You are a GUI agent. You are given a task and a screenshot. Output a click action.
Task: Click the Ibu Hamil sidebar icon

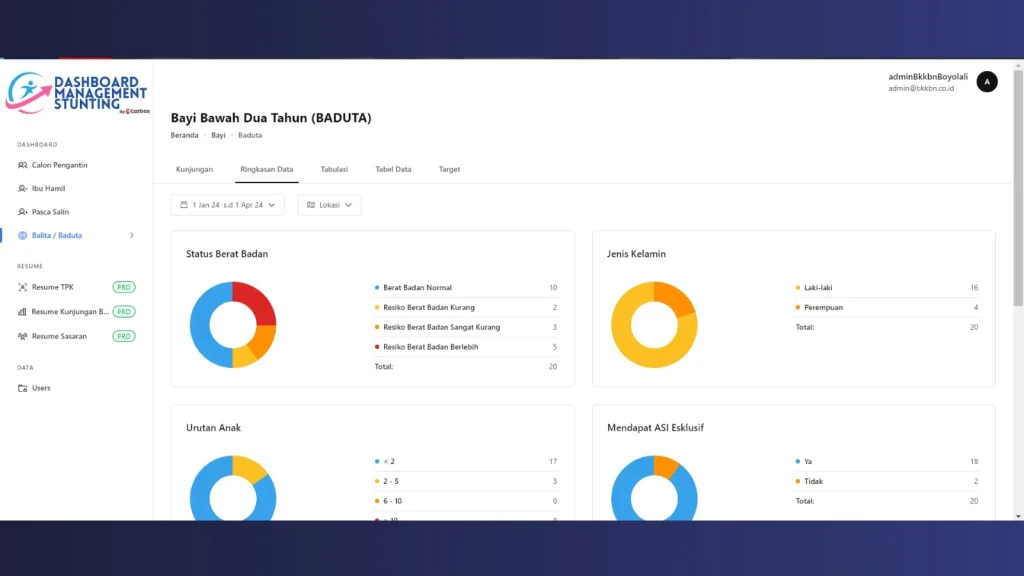(23, 188)
